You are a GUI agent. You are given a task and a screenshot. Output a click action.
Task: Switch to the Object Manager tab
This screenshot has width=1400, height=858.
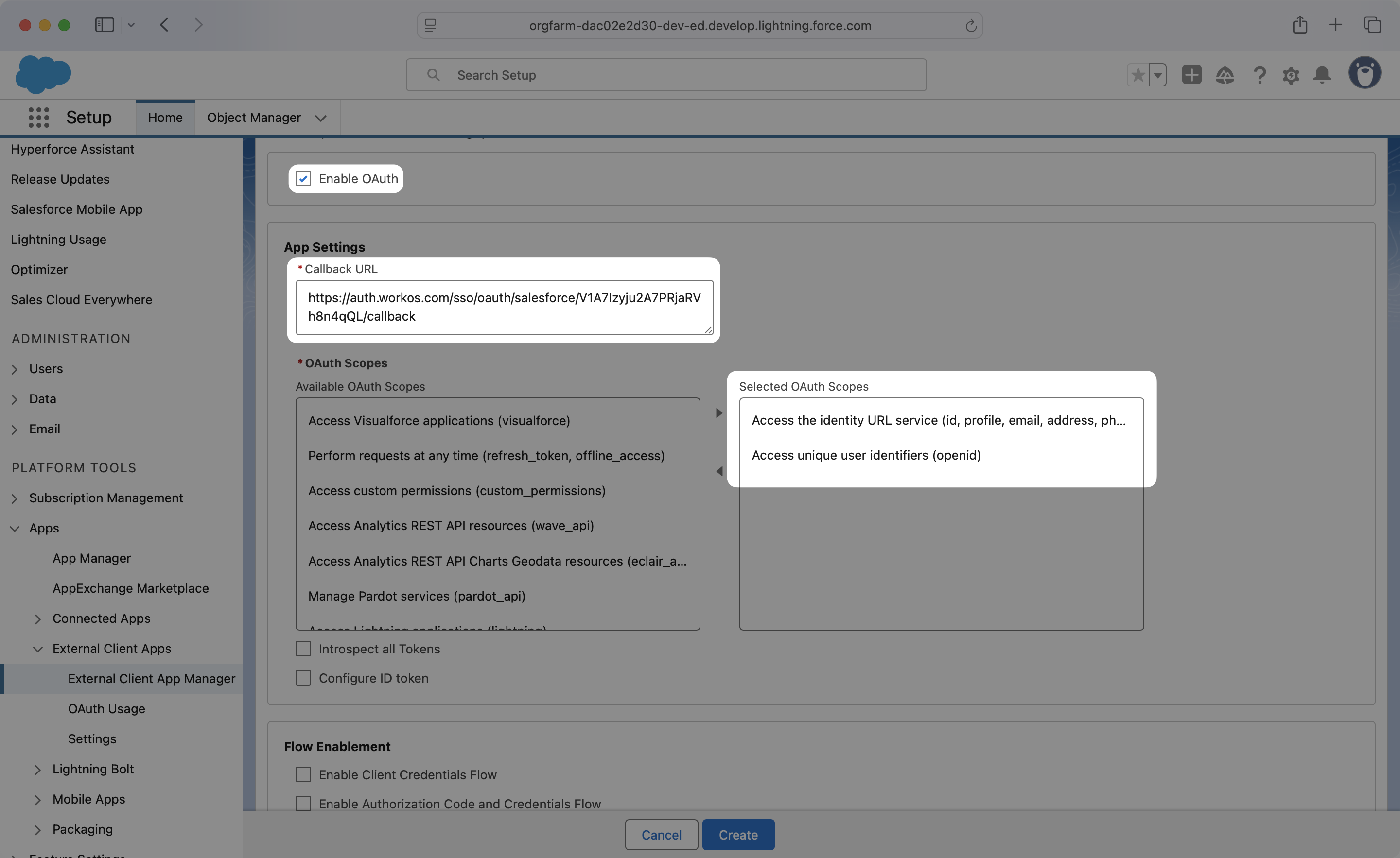[x=254, y=118]
